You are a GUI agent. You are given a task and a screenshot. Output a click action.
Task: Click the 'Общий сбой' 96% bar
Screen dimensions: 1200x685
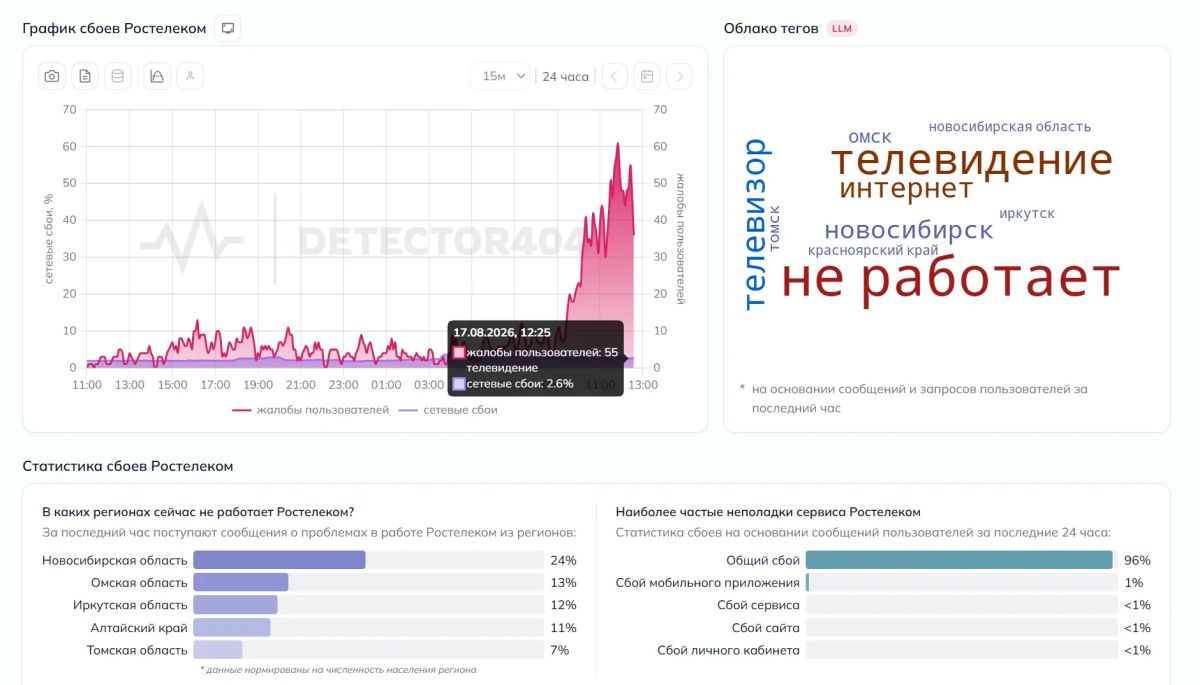(x=959, y=560)
